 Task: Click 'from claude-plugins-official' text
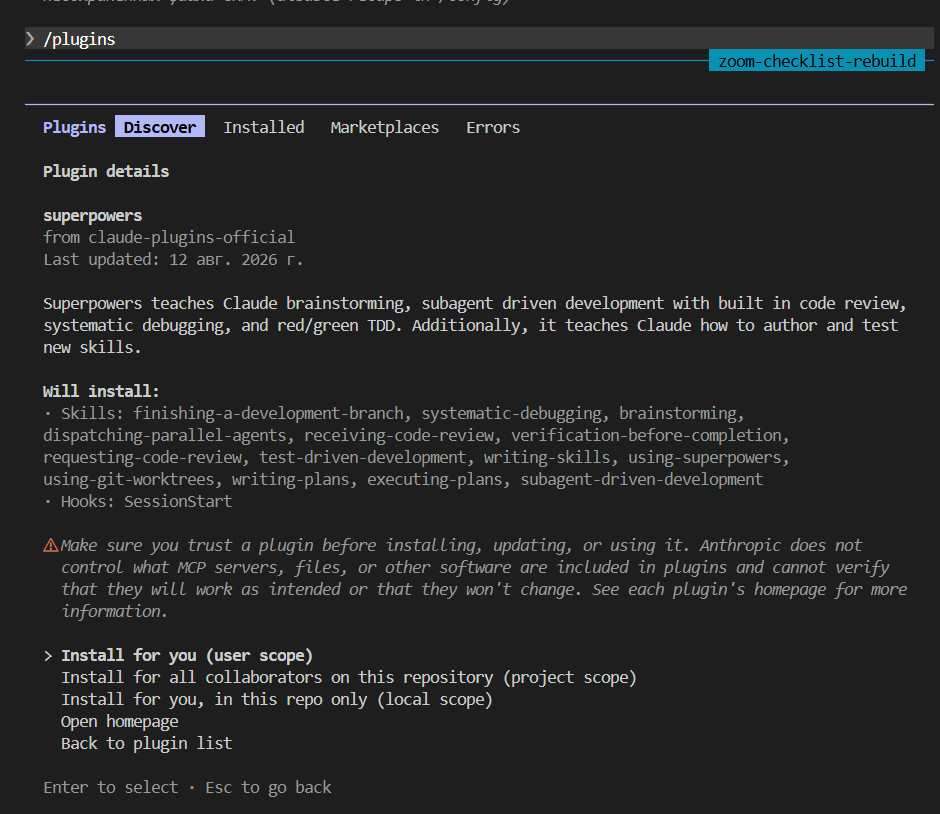click(x=169, y=237)
